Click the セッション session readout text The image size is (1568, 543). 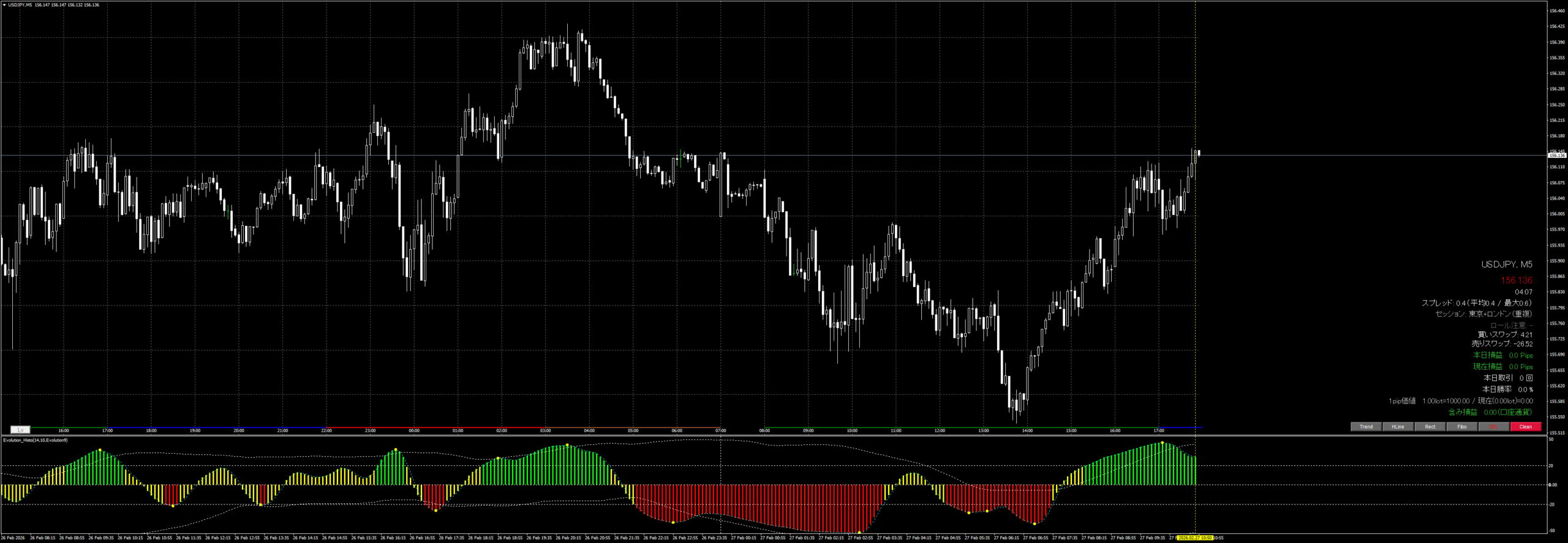[x=1483, y=314]
